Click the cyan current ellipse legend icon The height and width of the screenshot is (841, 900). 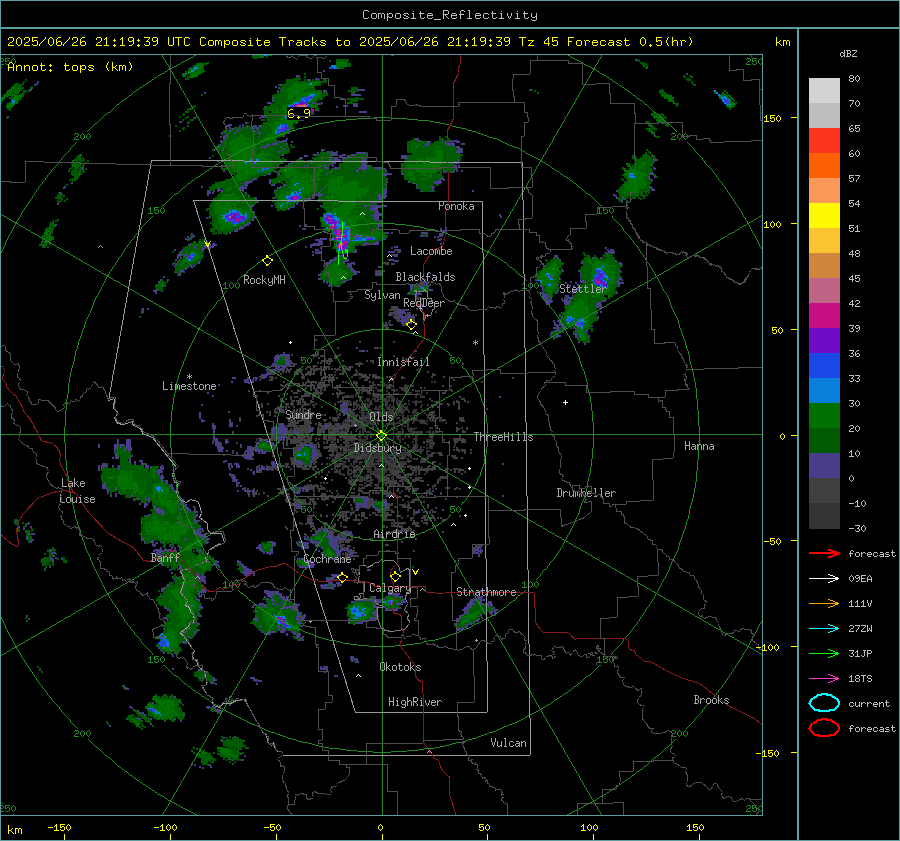coord(824,703)
